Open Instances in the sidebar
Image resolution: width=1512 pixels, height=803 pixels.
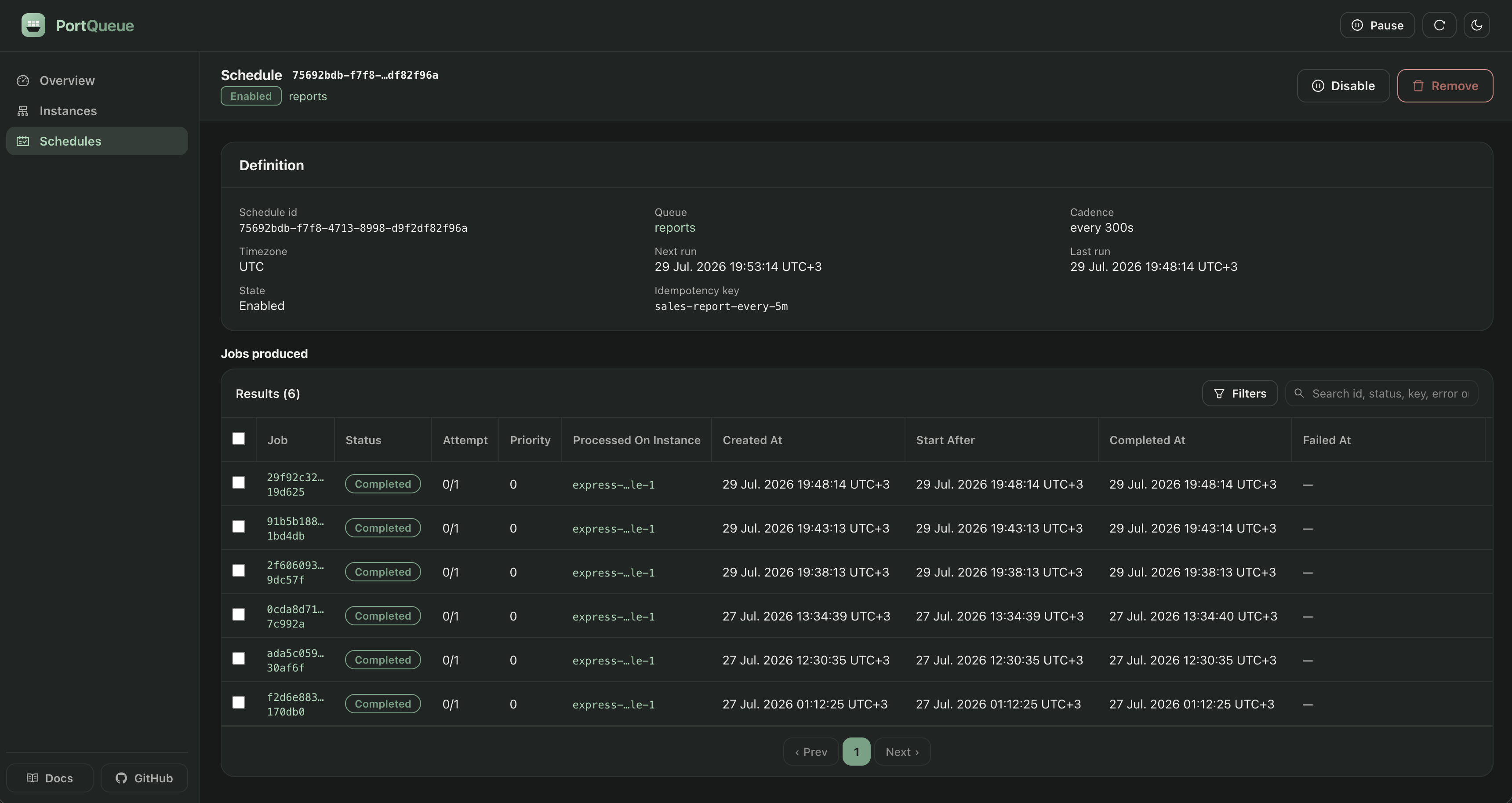point(97,111)
